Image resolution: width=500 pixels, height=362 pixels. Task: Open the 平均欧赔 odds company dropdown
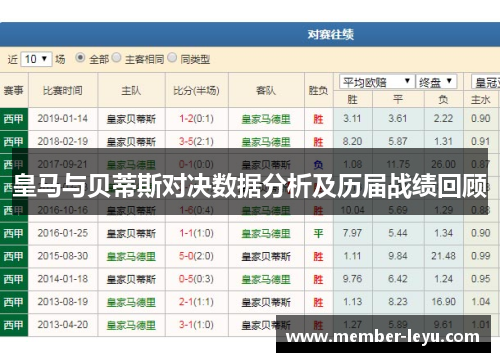pyautogui.click(x=377, y=82)
